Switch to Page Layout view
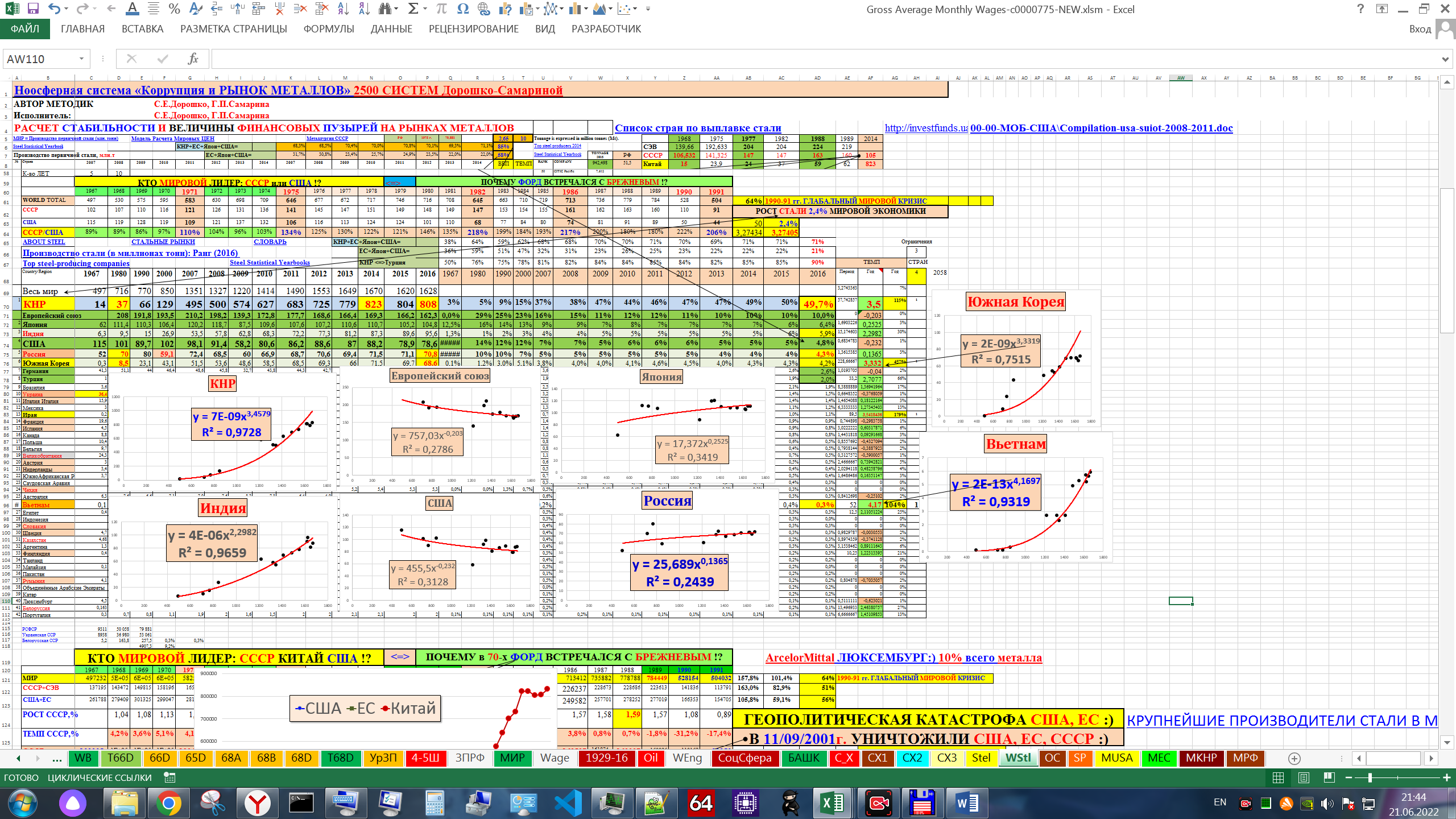This screenshot has width=1456, height=819. pos(1304,777)
